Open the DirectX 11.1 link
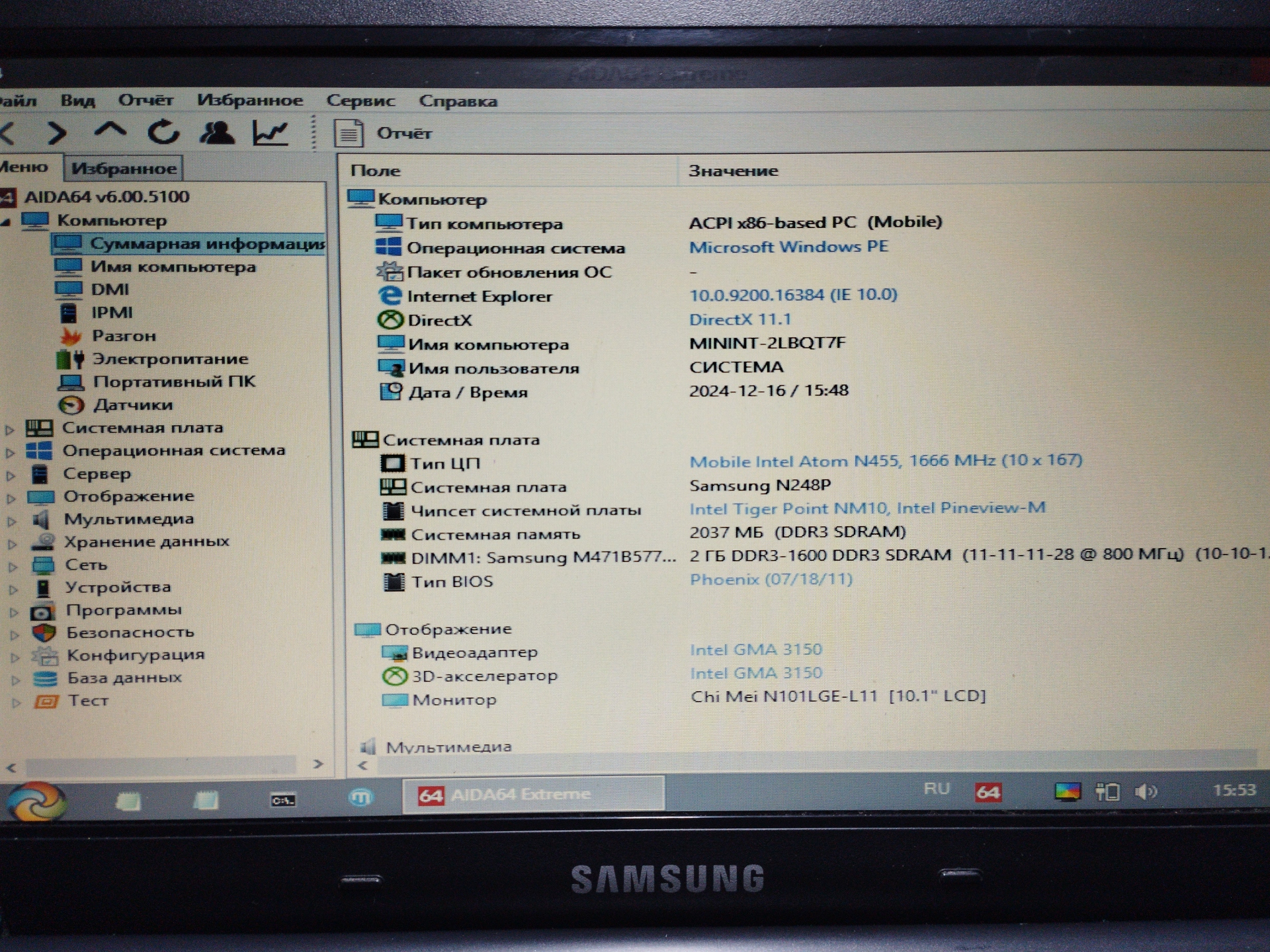The width and height of the screenshot is (1270, 952). 740,319
